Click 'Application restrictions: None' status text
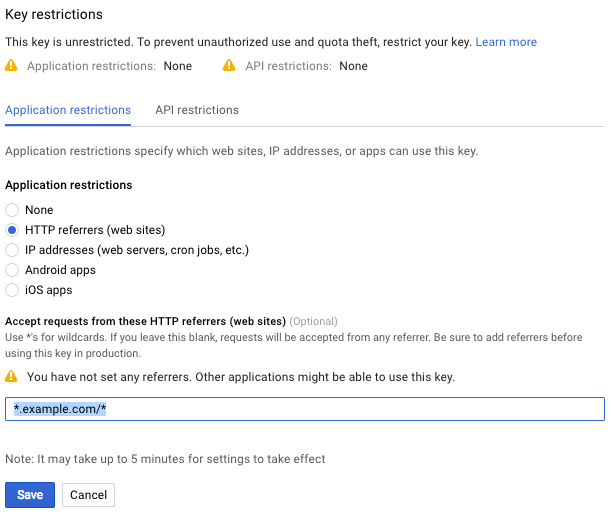The height and width of the screenshot is (516, 612). tap(110, 66)
